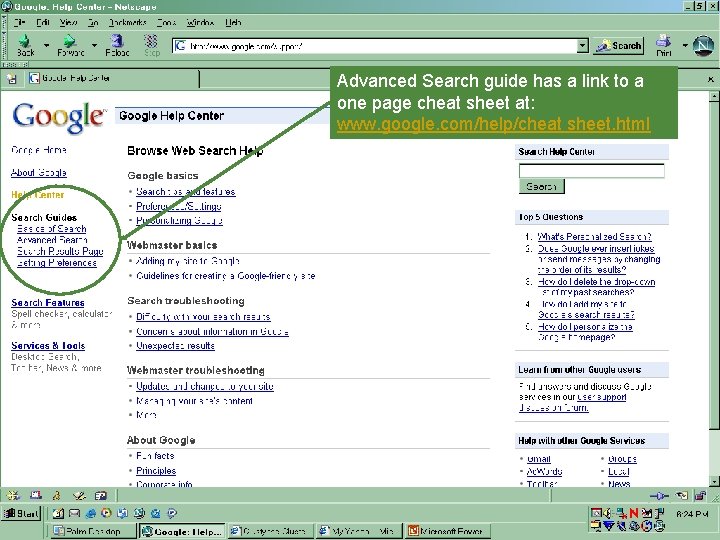The height and width of the screenshot is (540, 720).
Task: Open a new tab with the tab bar icon
Action: [11, 79]
